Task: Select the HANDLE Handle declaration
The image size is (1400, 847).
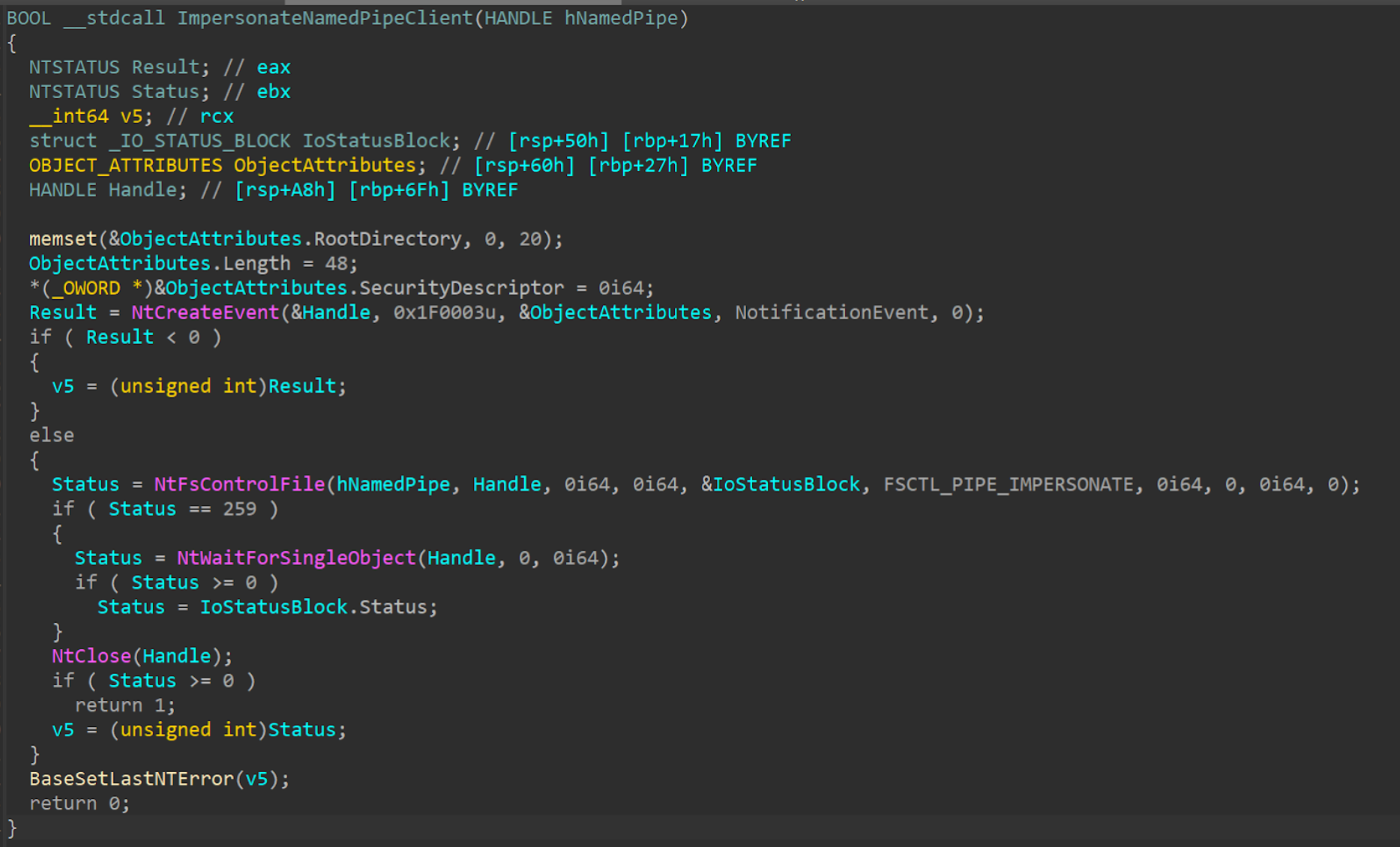Action: coord(107,190)
